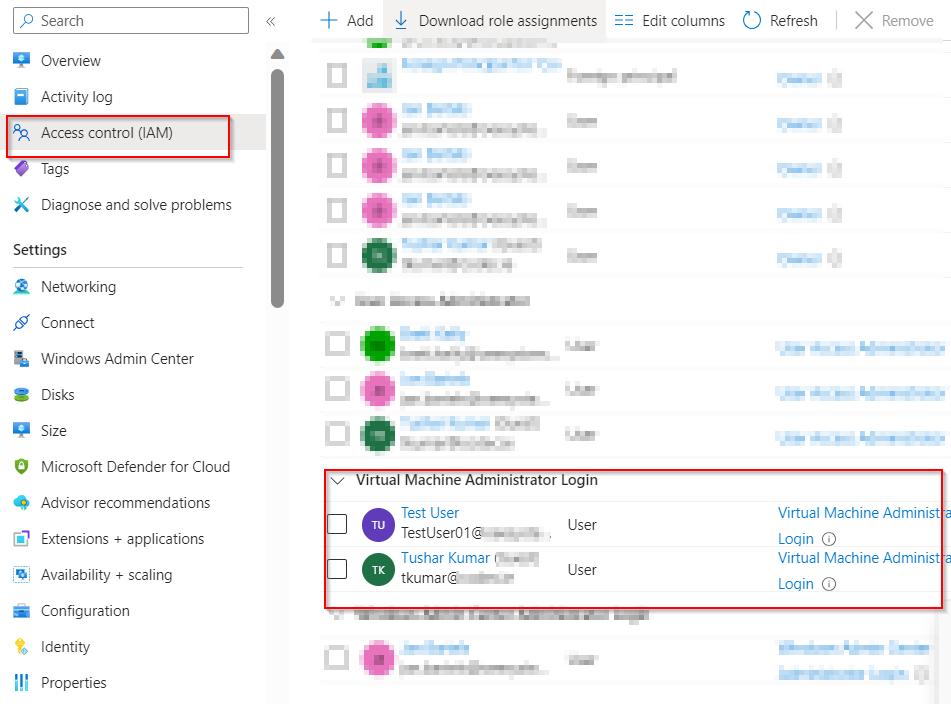Click the Add plus icon
Image resolution: width=951 pixels, height=704 pixels.
click(329, 21)
